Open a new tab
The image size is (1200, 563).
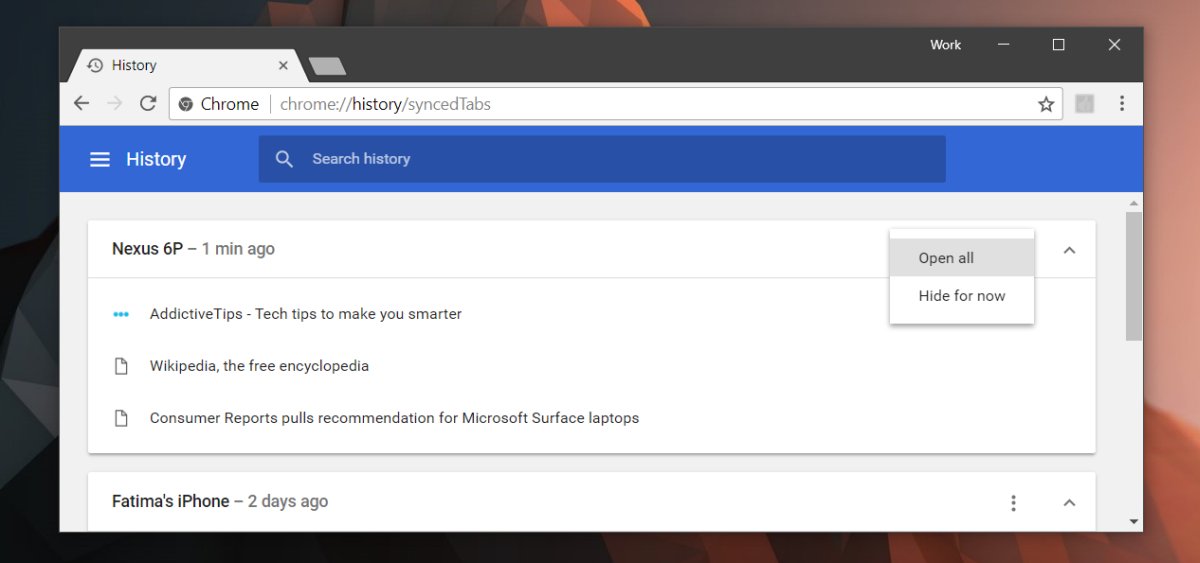[327, 66]
